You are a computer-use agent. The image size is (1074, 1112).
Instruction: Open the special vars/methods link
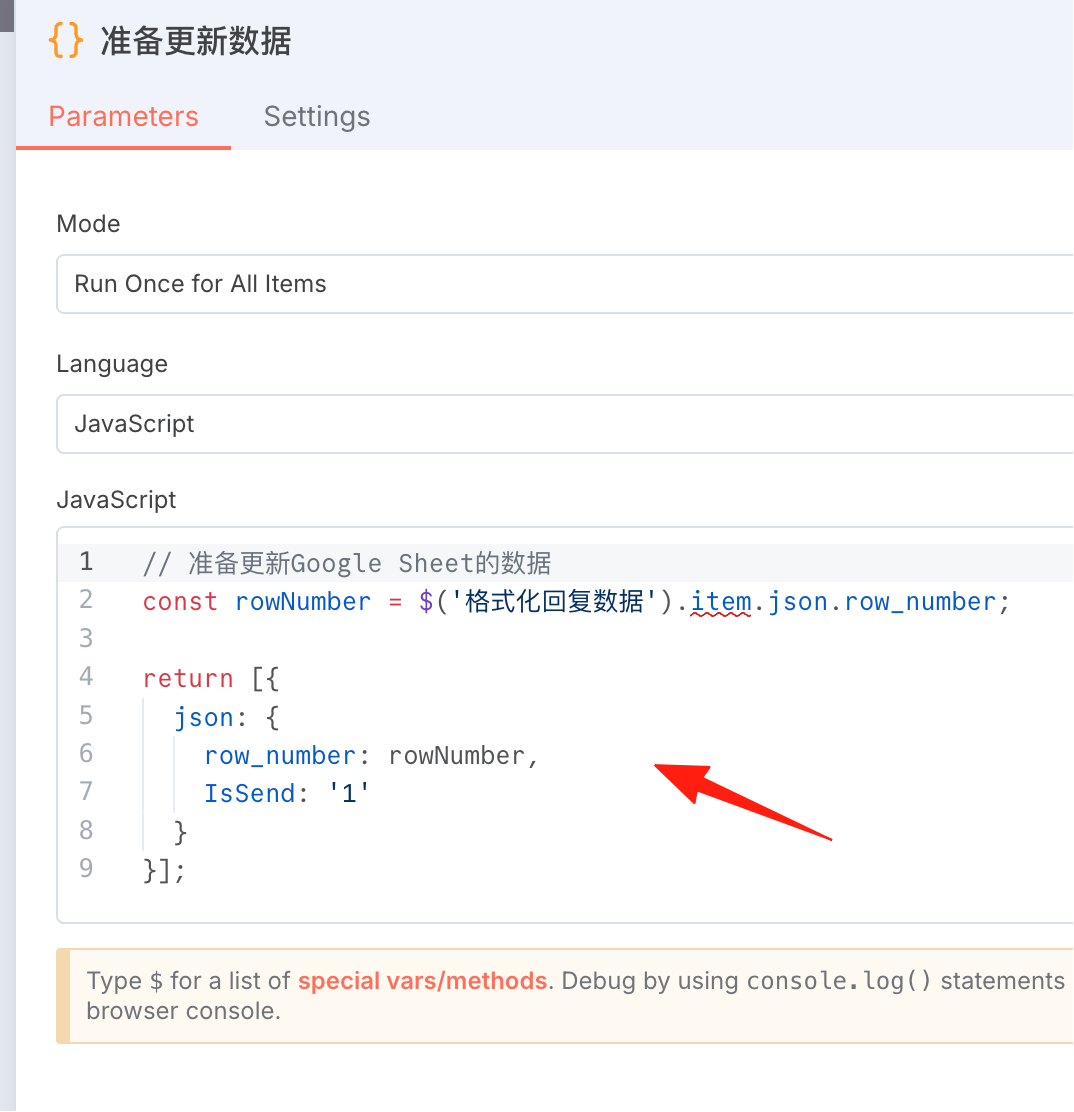pos(423,980)
